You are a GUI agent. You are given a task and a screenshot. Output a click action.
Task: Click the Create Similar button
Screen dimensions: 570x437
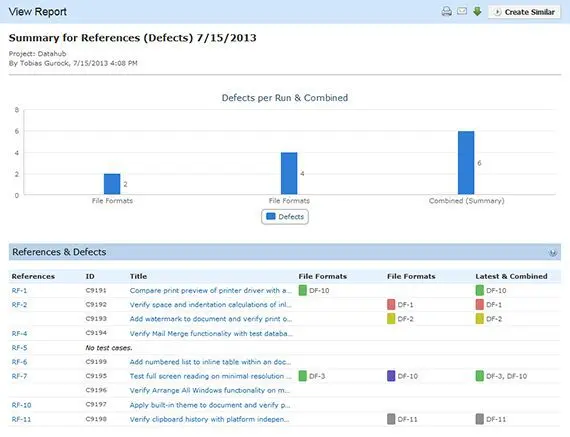(x=524, y=12)
